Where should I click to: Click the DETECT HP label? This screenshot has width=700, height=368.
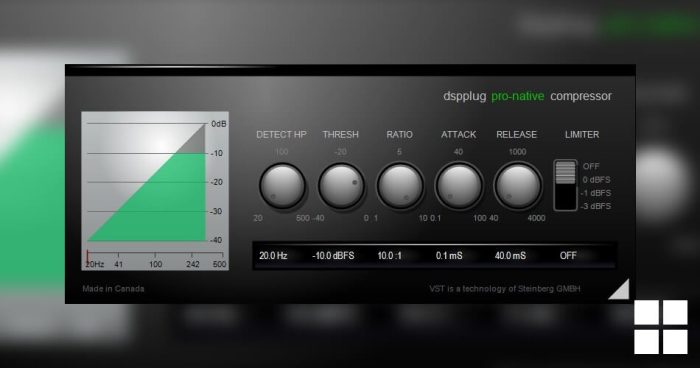pos(281,134)
